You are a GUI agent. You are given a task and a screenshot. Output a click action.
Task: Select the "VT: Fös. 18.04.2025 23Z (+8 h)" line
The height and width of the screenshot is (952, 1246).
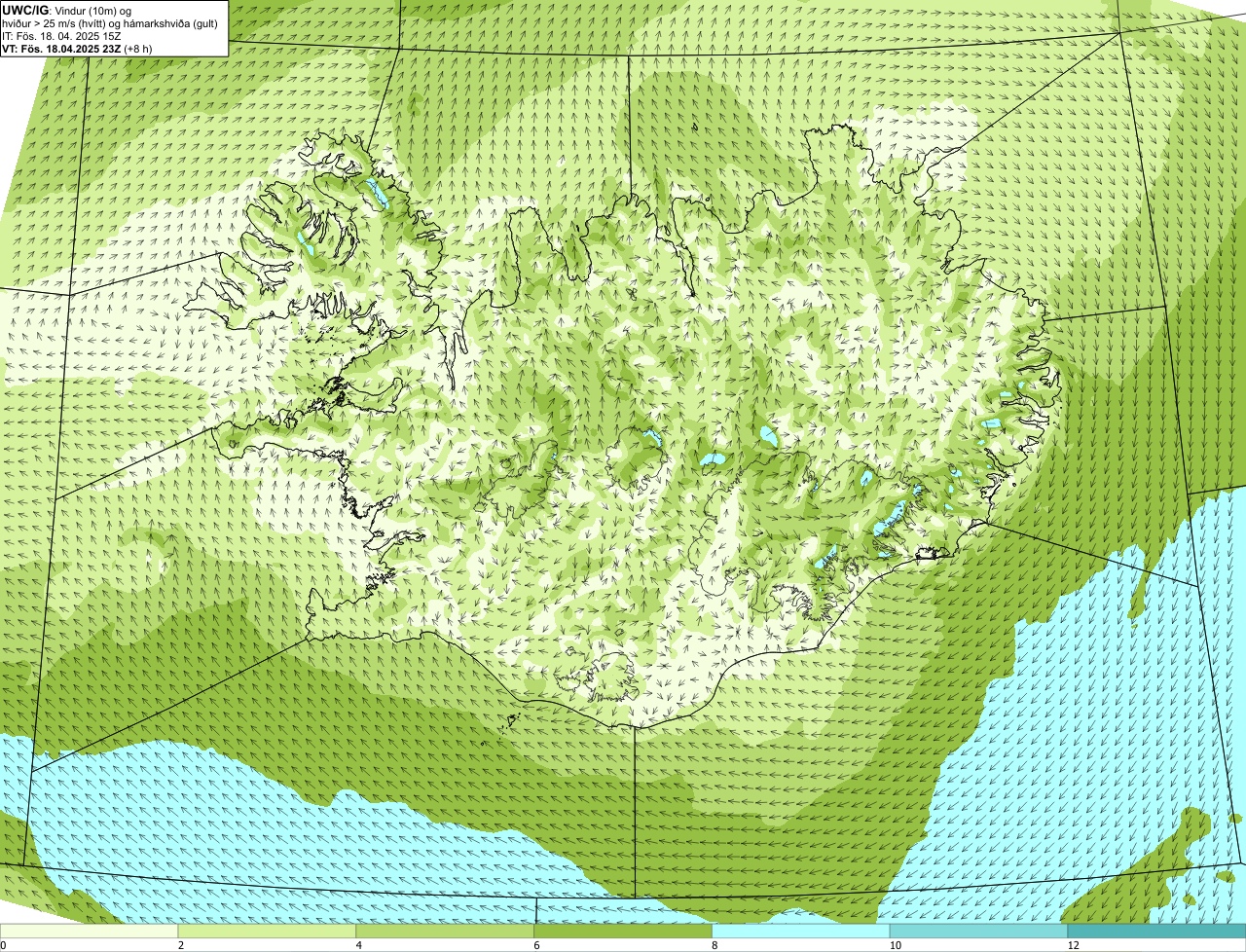(77, 49)
